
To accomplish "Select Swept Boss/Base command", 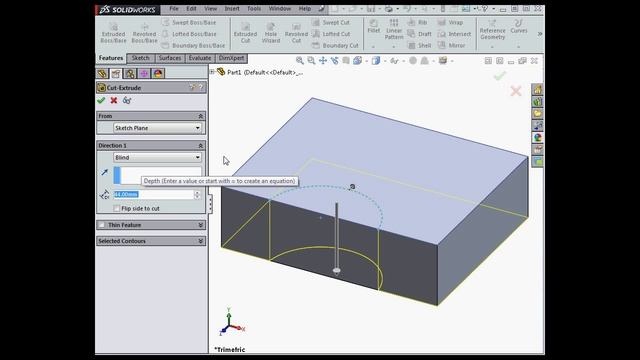I will point(189,22).
